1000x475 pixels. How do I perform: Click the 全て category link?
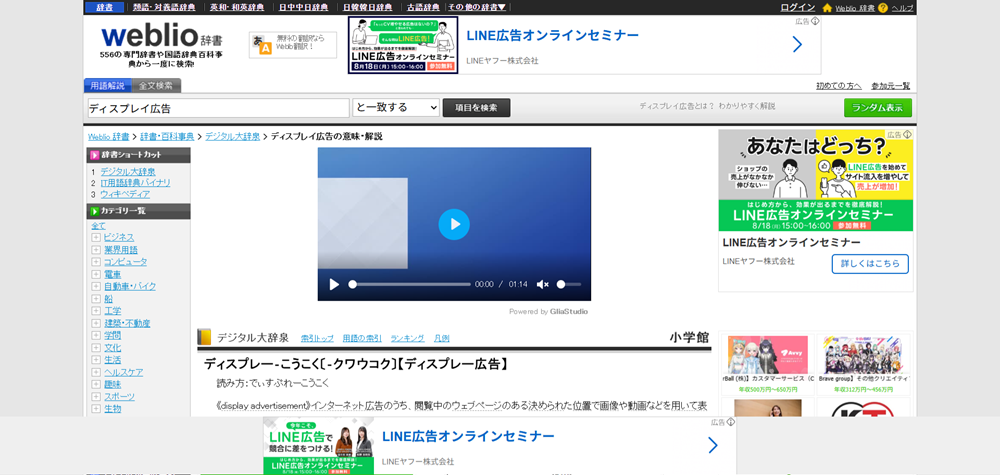(98, 226)
